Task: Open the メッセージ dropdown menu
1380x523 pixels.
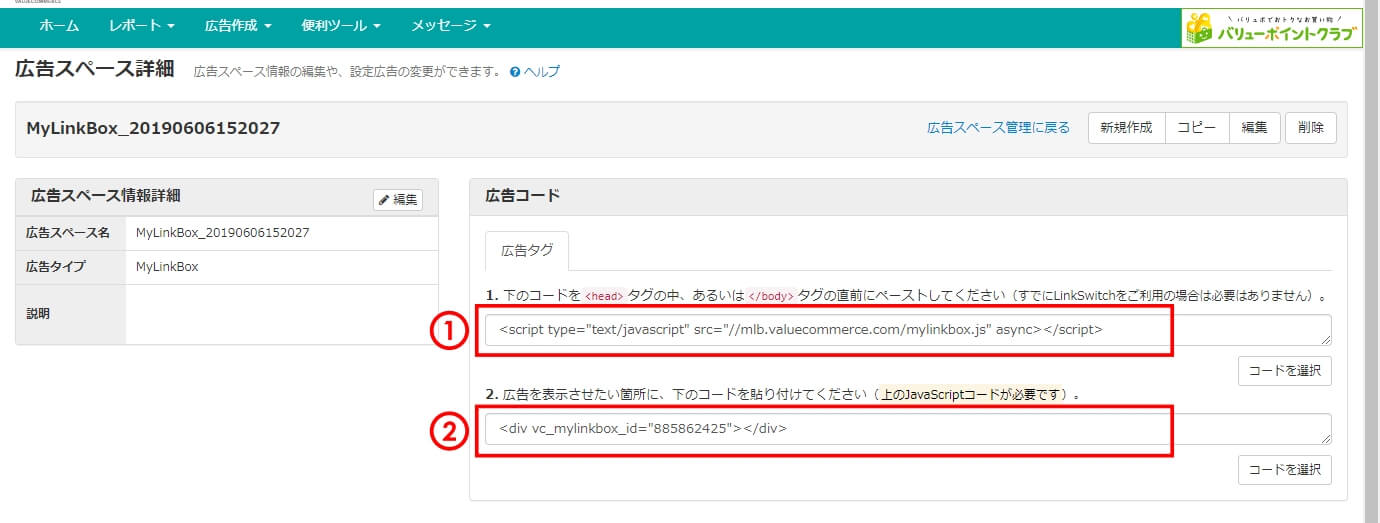Action: (x=450, y=25)
